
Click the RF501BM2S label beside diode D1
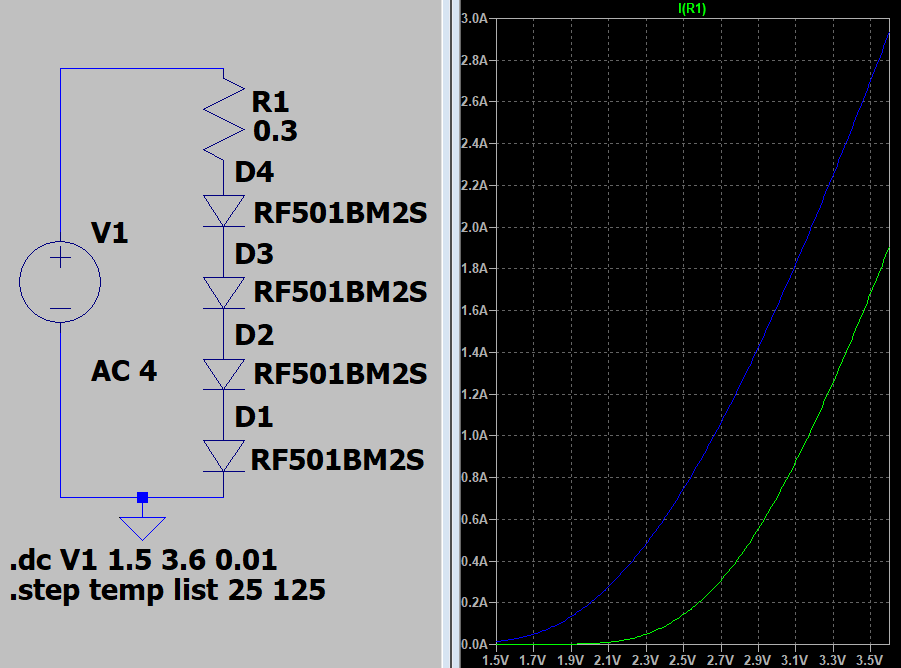coord(337,459)
